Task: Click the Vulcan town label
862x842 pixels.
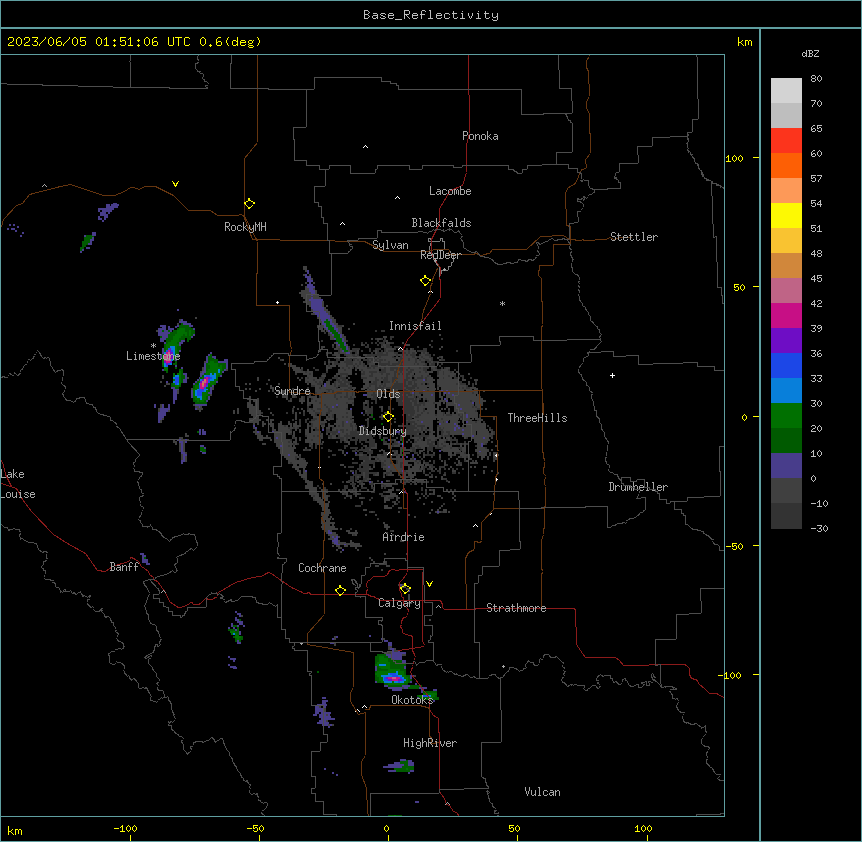Action: [x=543, y=792]
